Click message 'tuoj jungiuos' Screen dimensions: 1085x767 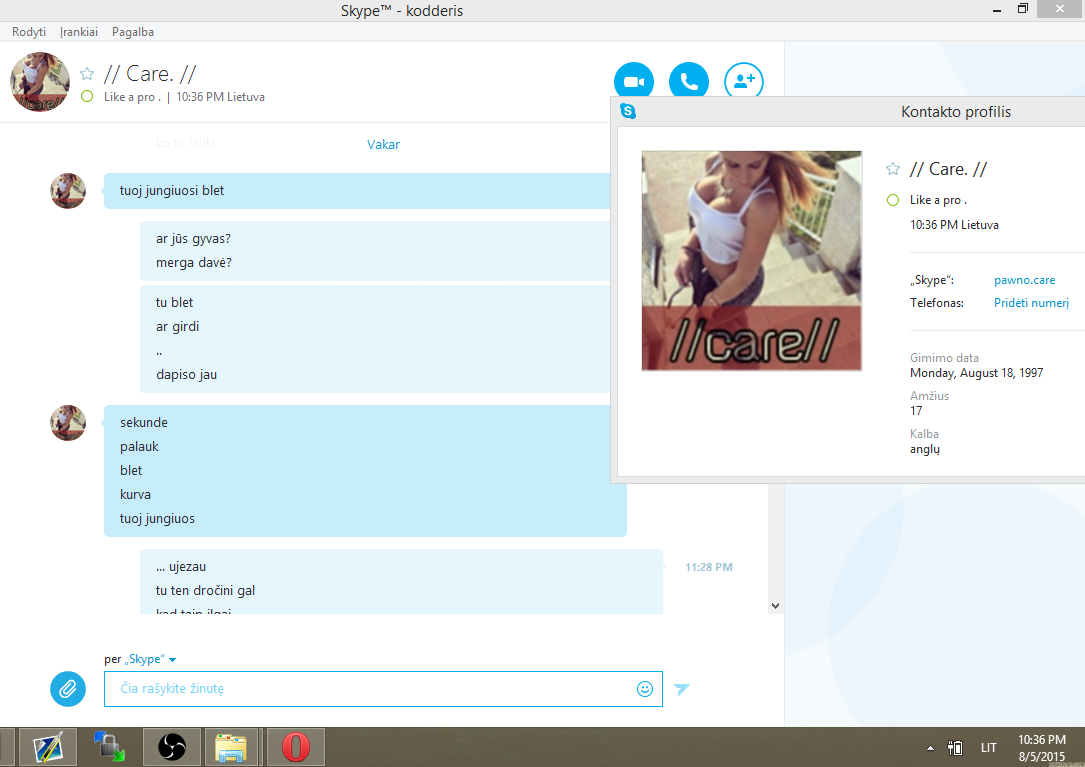pos(157,518)
